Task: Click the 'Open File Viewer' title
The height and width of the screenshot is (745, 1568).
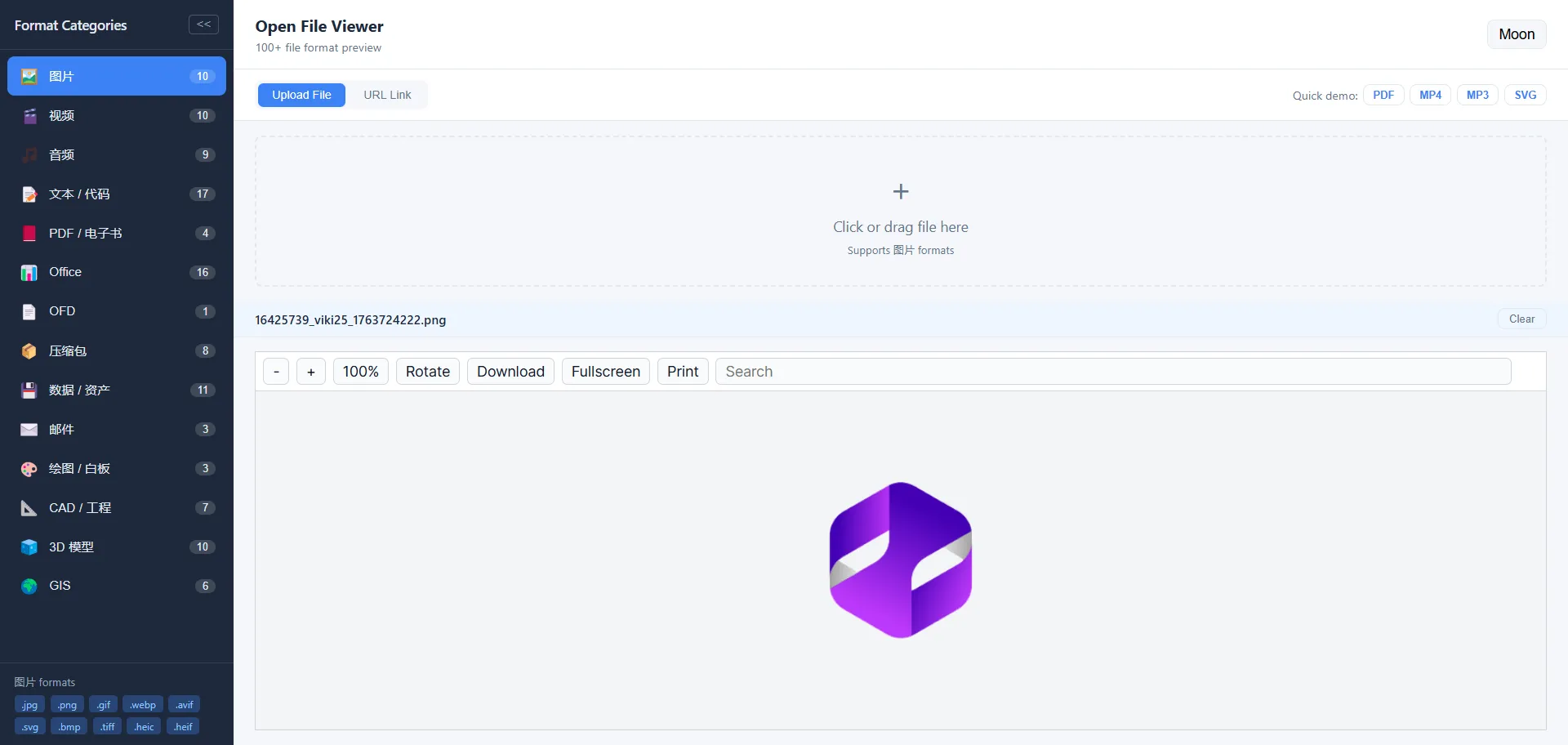Action: (x=319, y=26)
